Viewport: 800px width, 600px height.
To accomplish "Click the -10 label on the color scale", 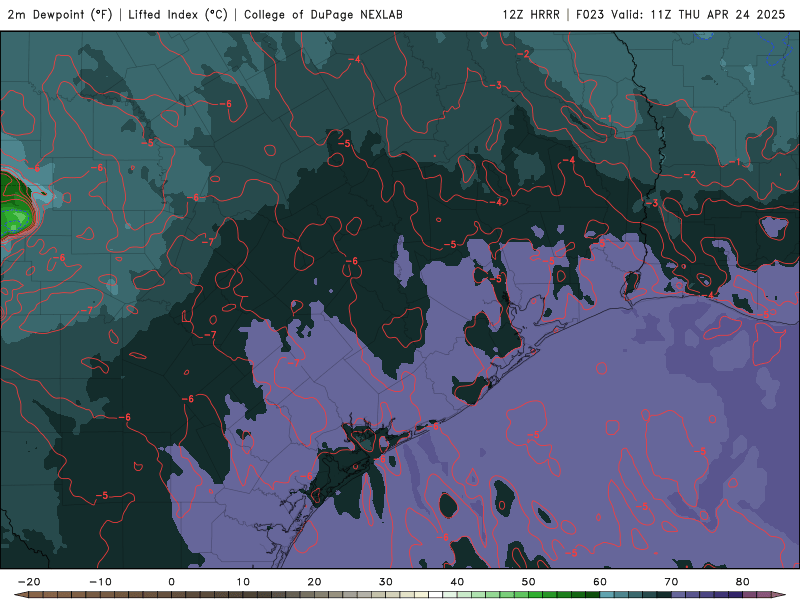I will (100, 582).
